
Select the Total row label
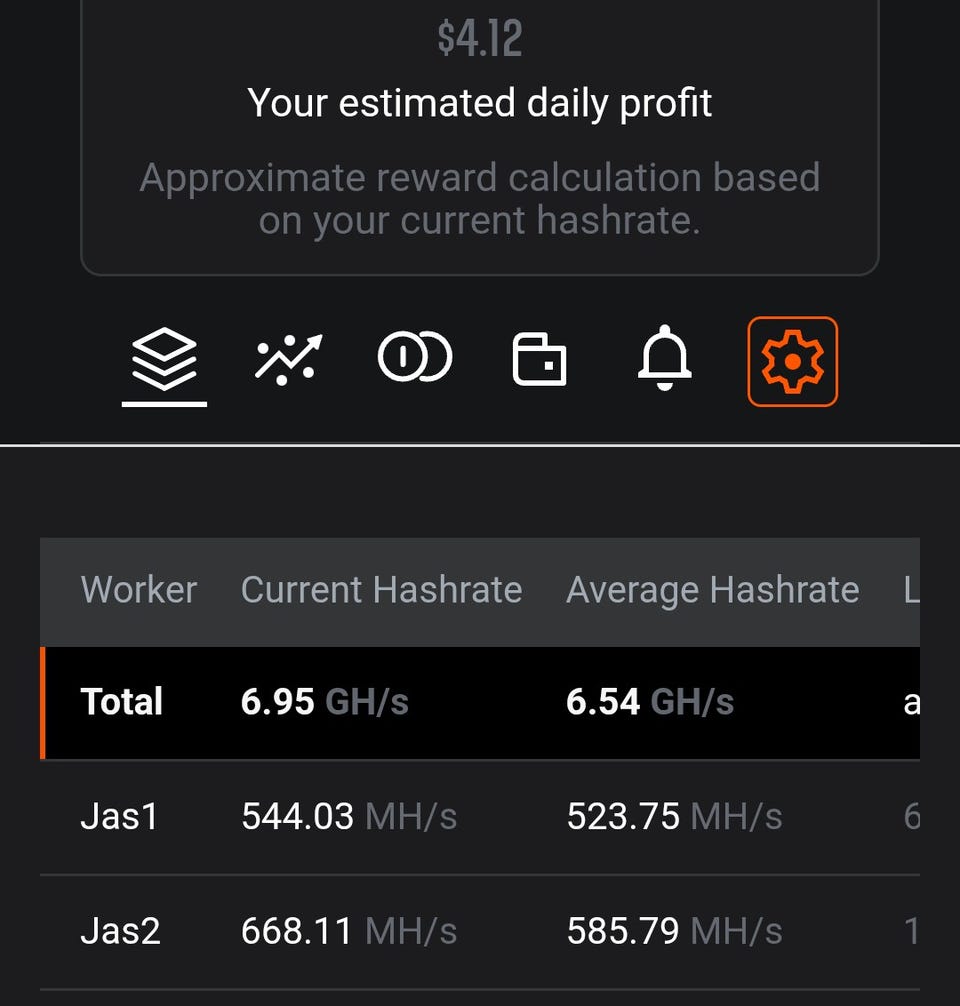tap(122, 702)
